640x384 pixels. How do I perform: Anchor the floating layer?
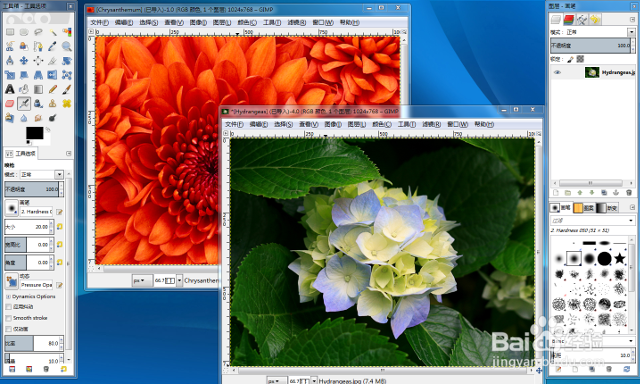(616, 193)
